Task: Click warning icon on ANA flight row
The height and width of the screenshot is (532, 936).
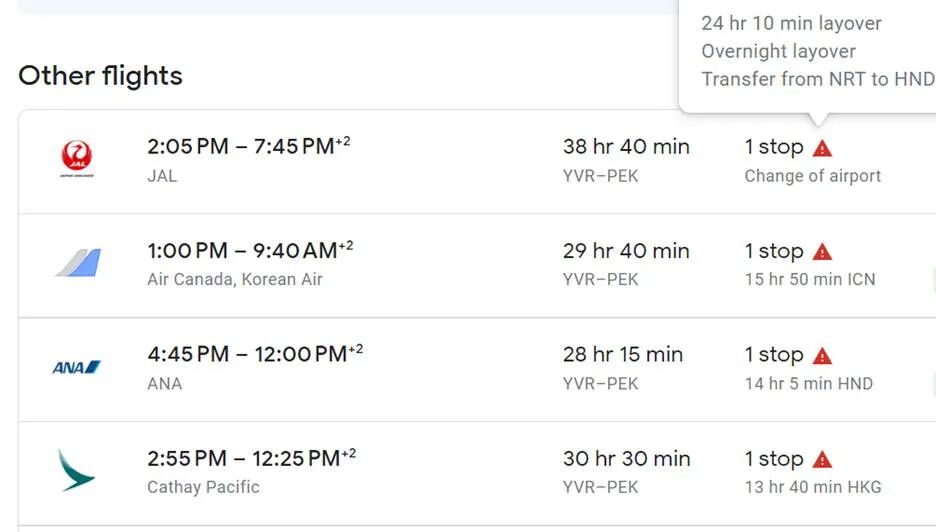Action: pyautogui.click(x=822, y=356)
